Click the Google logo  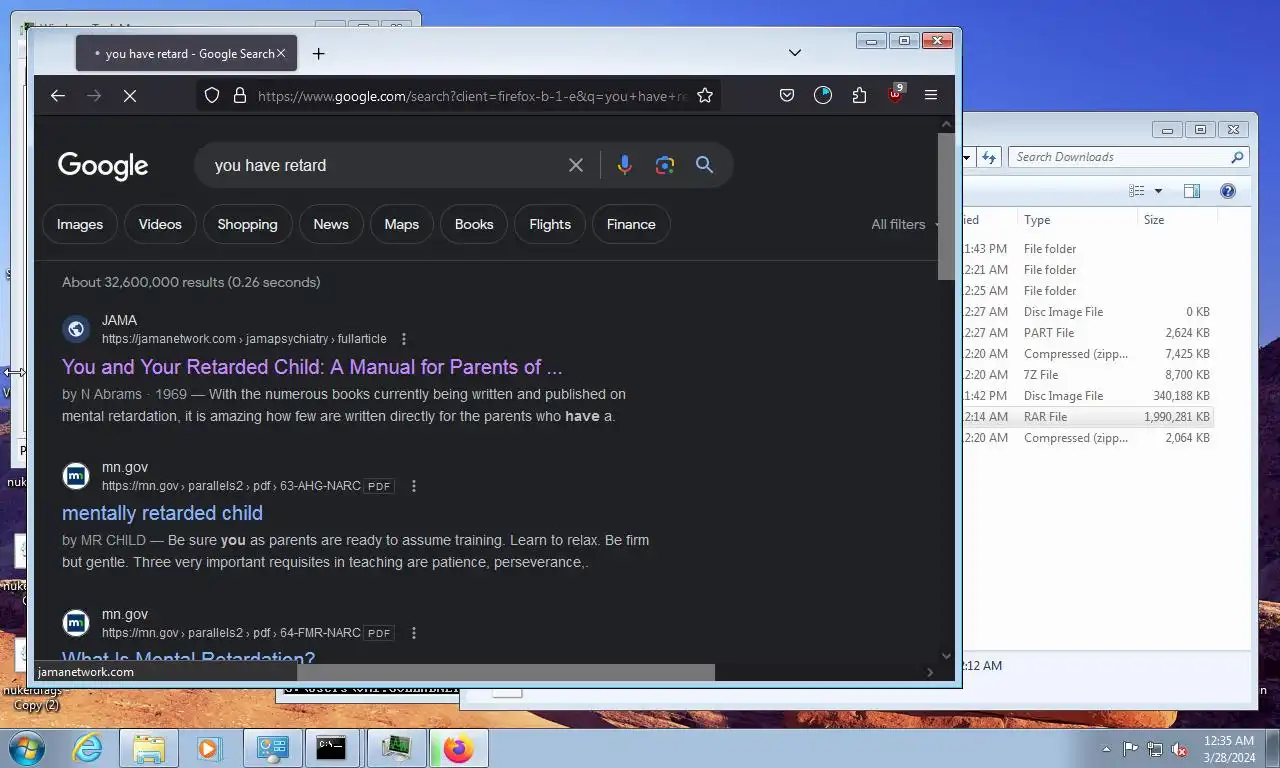pyautogui.click(x=103, y=166)
